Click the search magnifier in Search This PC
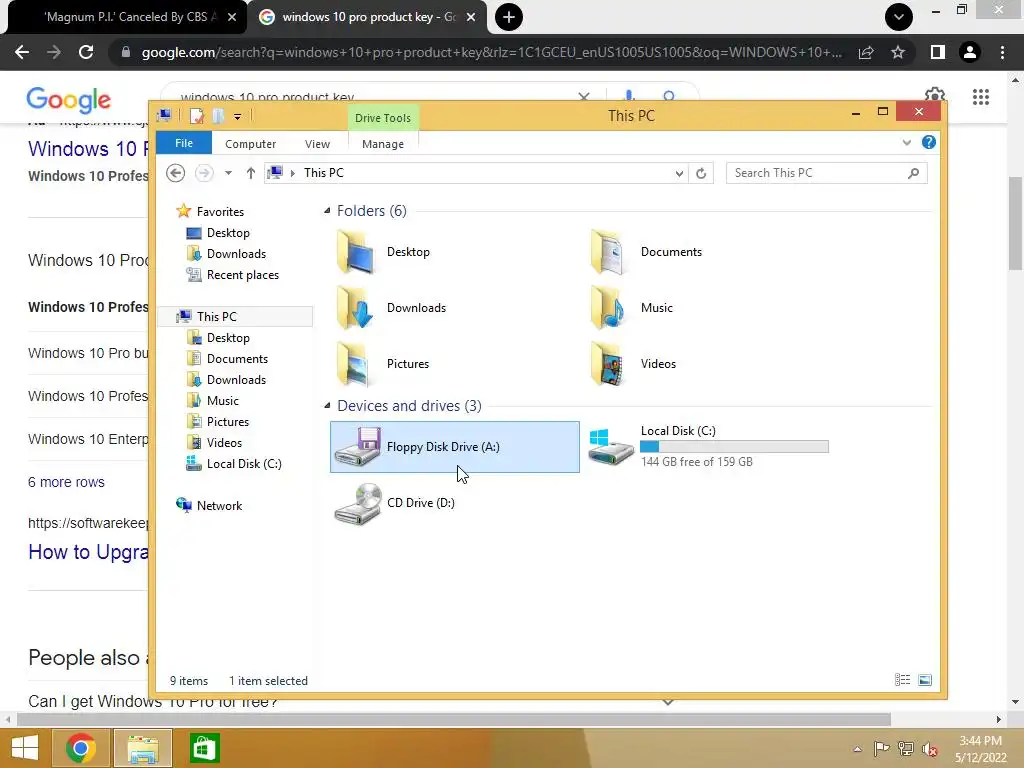Image resolution: width=1024 pixels, height=768 pixels. (914, 173)
